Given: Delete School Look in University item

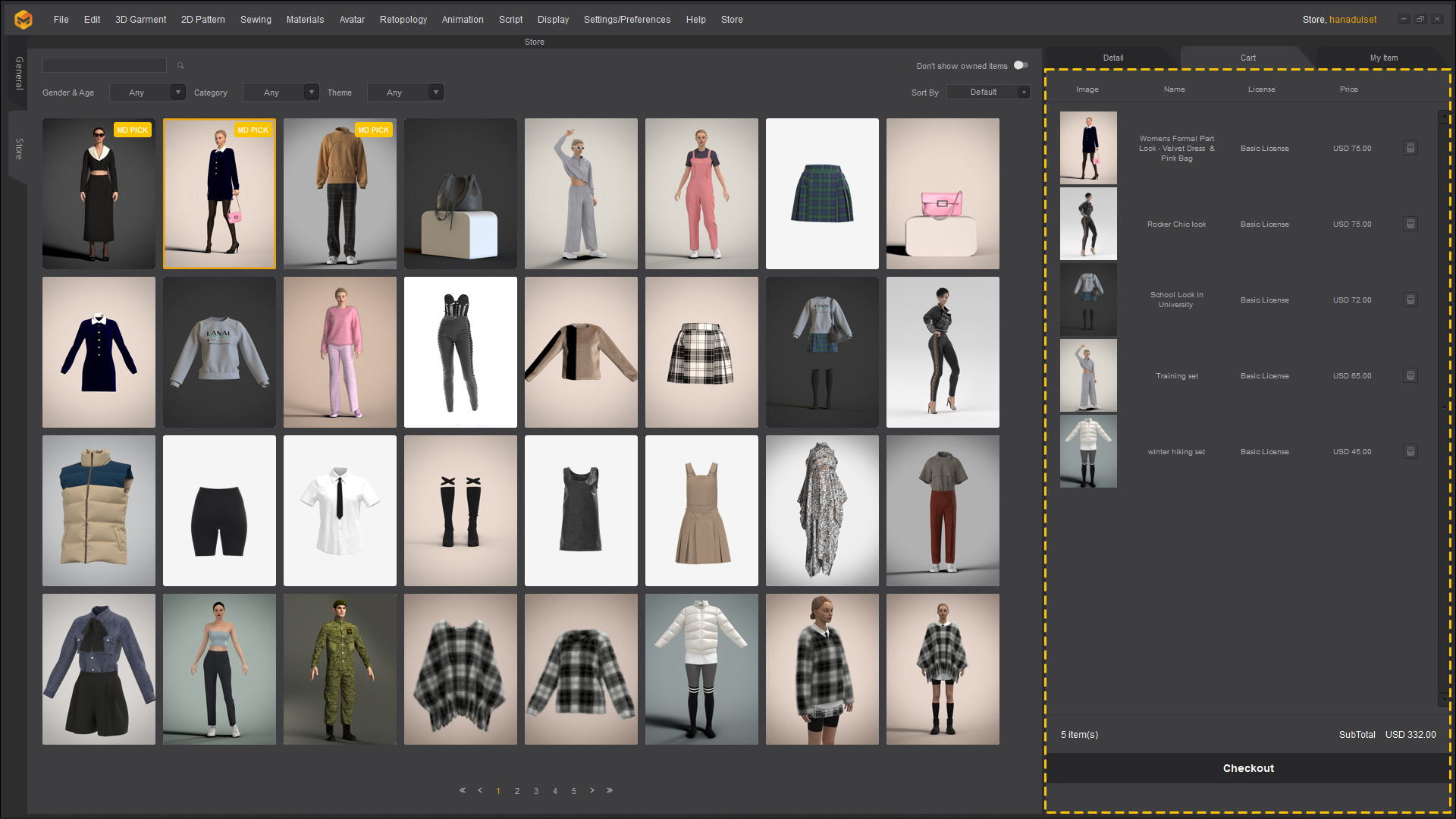Looking at the screenshot, I should pyautogui.click(x=1410, y=300).
